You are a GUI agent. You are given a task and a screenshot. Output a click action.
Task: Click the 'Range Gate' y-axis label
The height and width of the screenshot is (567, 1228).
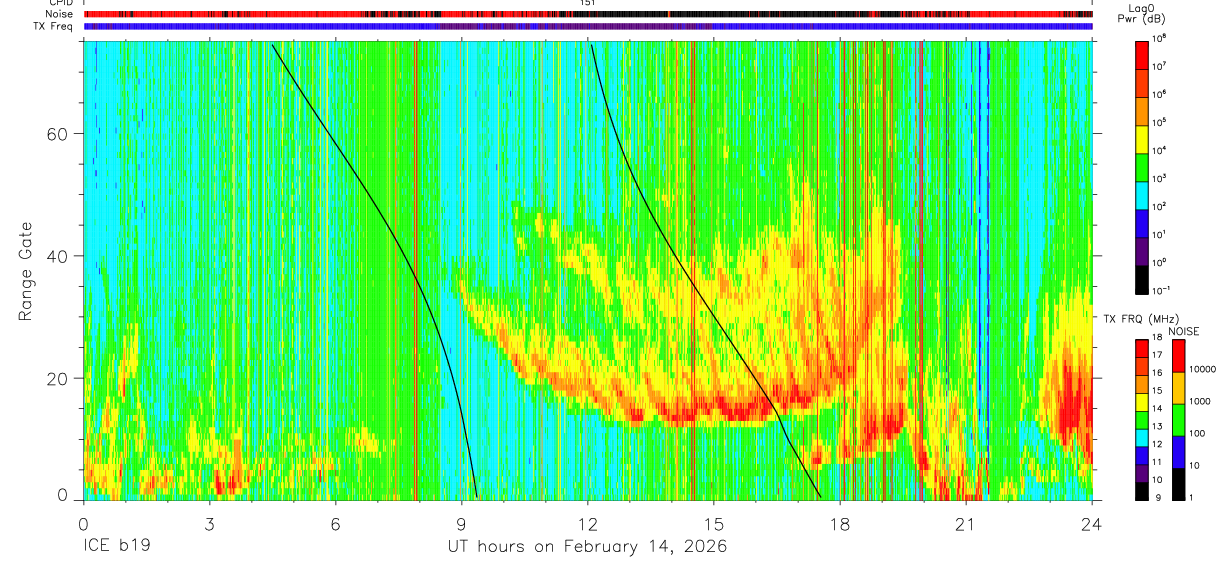tap(27, 271)
